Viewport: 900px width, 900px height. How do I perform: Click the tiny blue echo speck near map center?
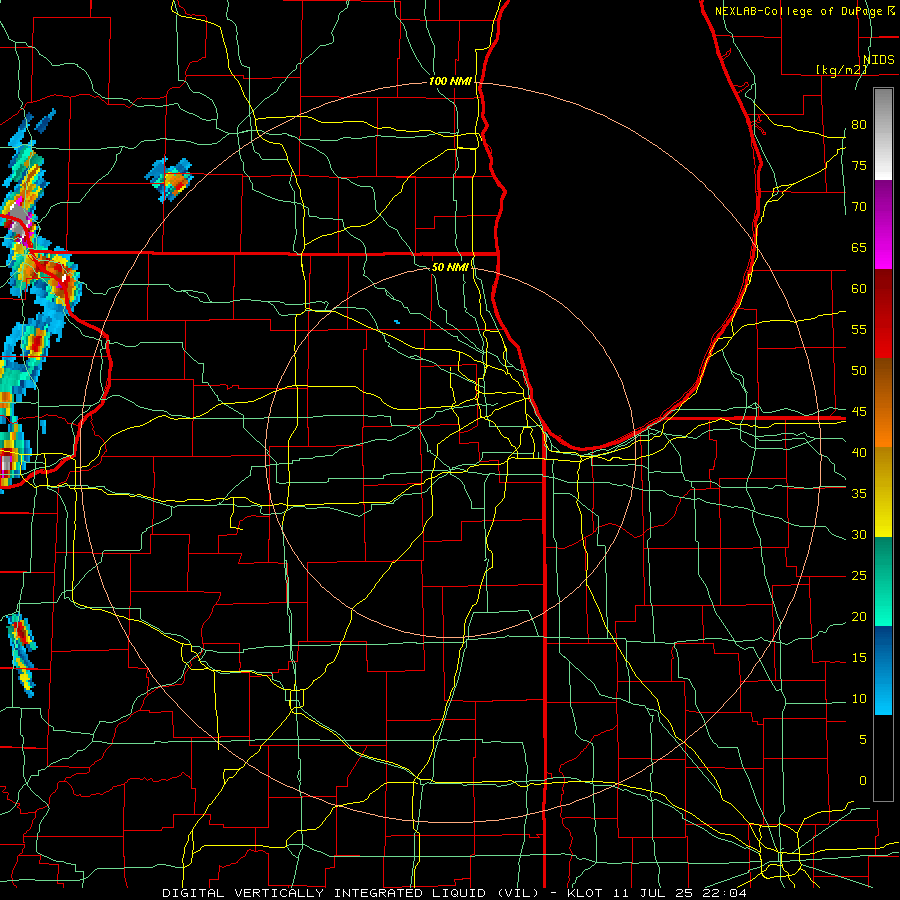click(x=397, y=321)
